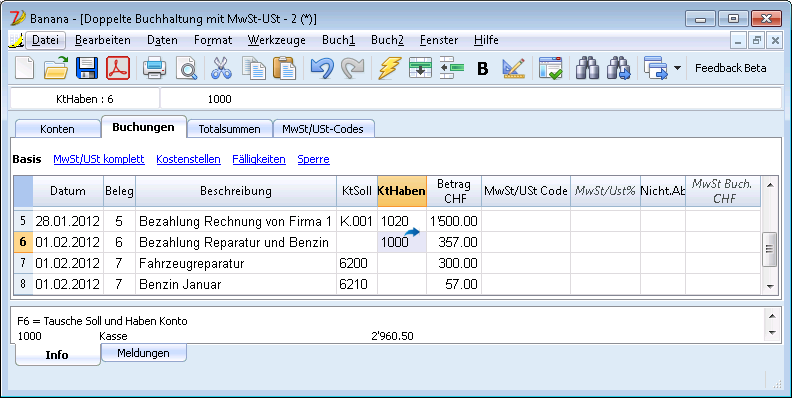The image size is (792, 398).
Task: Click the lightning bolt execute icon
Action: coord(389,68)
